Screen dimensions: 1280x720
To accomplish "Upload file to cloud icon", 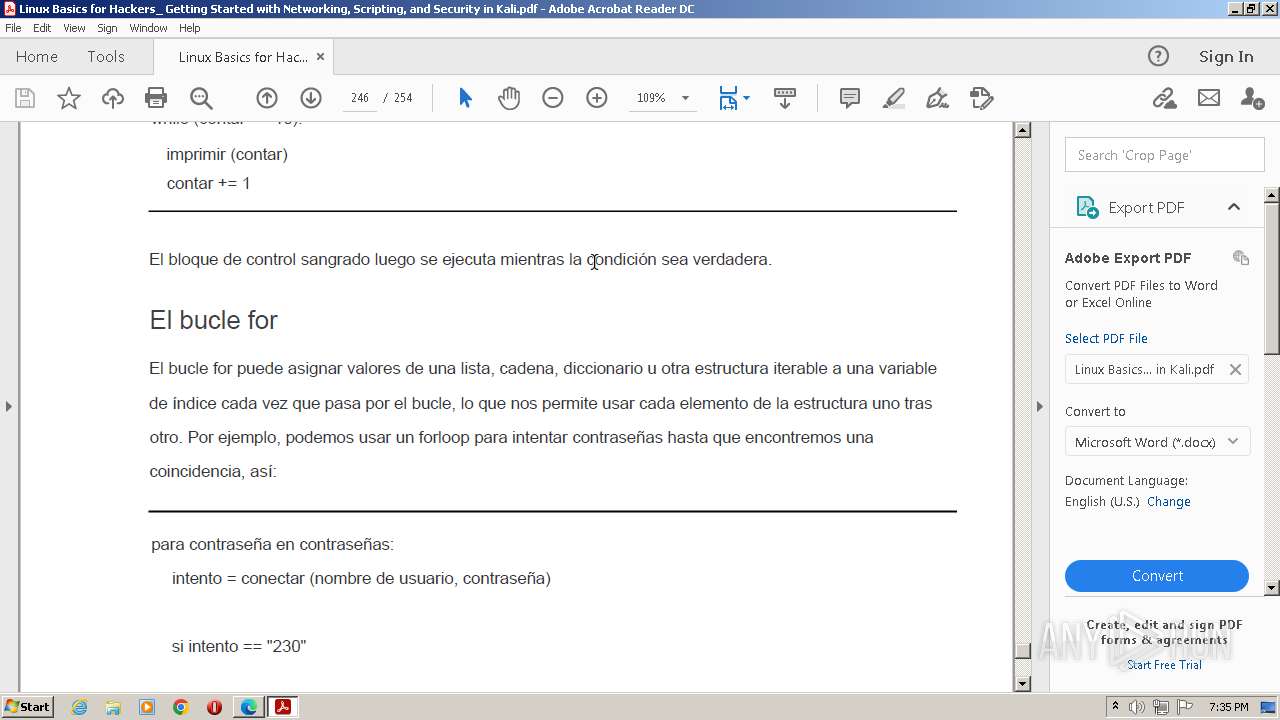I will coord(113,98).
